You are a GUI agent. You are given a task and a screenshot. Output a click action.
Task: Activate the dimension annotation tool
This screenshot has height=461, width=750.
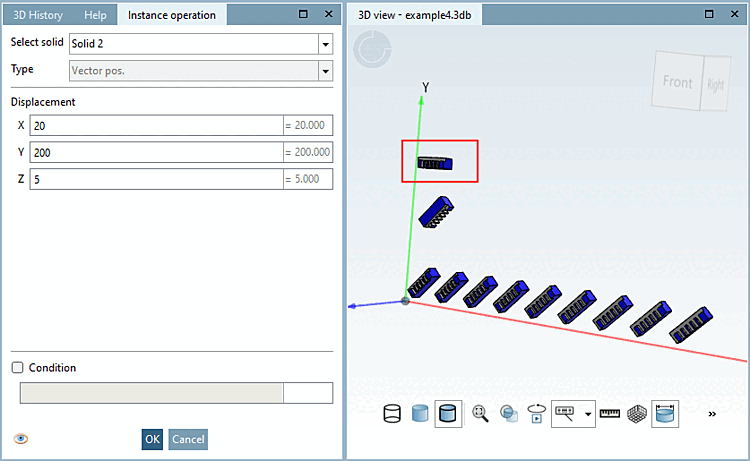(565, 414)
